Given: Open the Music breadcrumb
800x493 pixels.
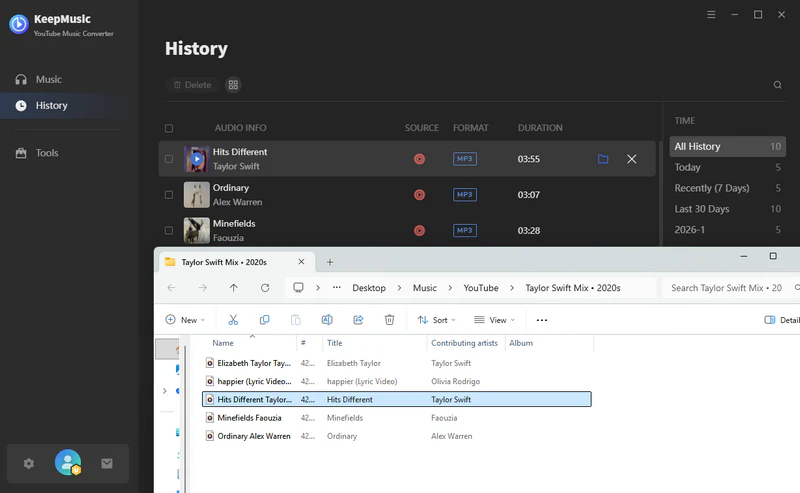Looking at the screenshot, I should pos(424,288).
